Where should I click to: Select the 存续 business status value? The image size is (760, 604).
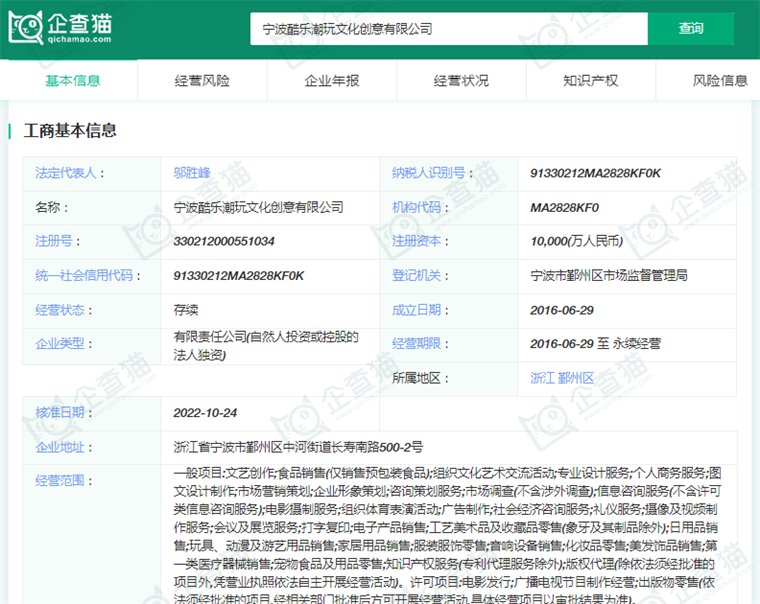(186, 310)
